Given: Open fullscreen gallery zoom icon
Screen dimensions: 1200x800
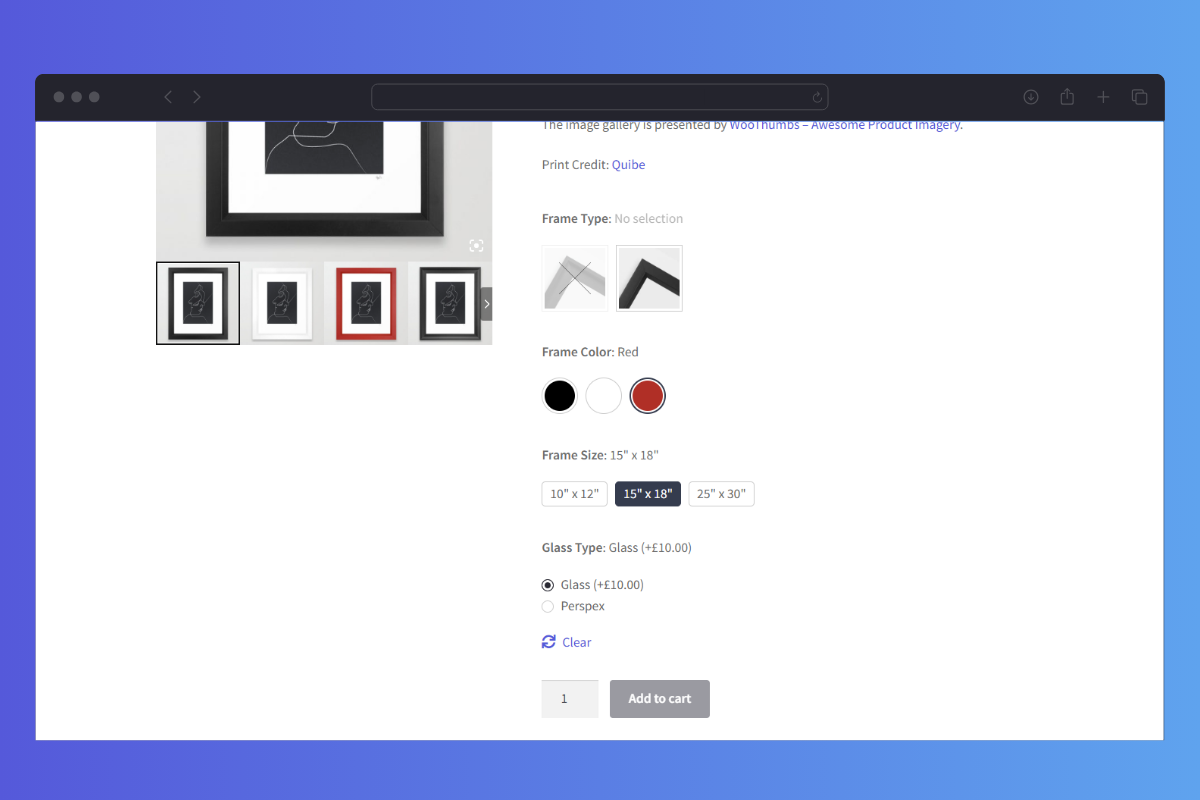Looking at the screenshot, I should tap(476, 245).
